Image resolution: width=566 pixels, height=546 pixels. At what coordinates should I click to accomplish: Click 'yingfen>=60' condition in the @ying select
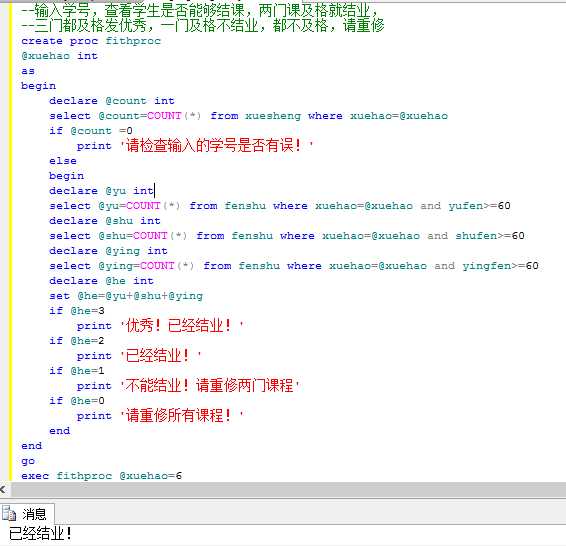tap(500, 266)
